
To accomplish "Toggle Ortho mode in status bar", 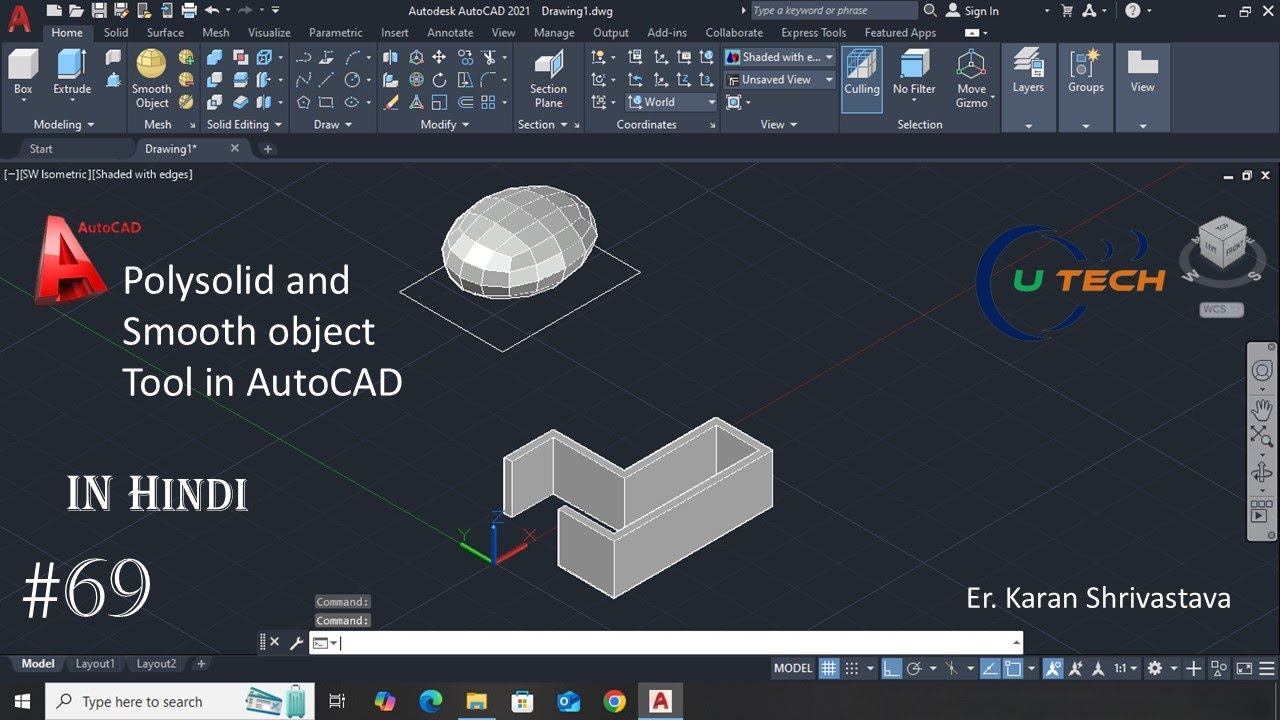I will click(x=890, y=668).
